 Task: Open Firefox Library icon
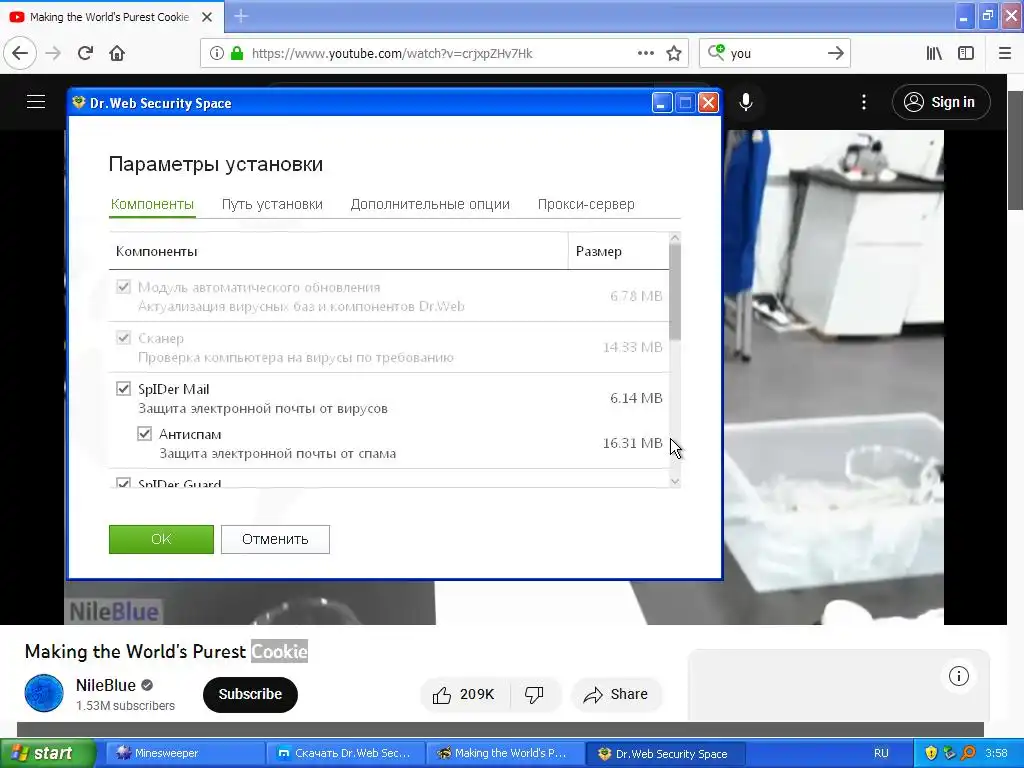tap(934, 54)
